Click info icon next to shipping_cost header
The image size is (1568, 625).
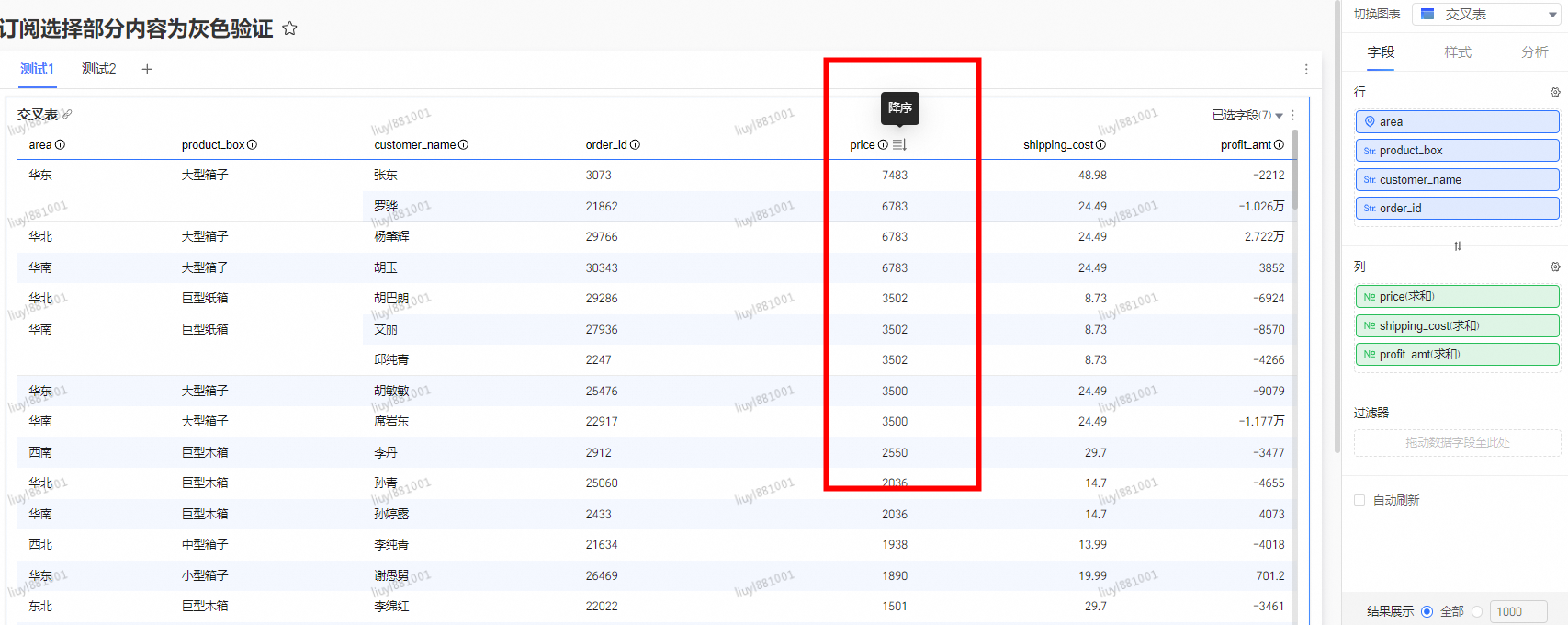[1100, 145]
